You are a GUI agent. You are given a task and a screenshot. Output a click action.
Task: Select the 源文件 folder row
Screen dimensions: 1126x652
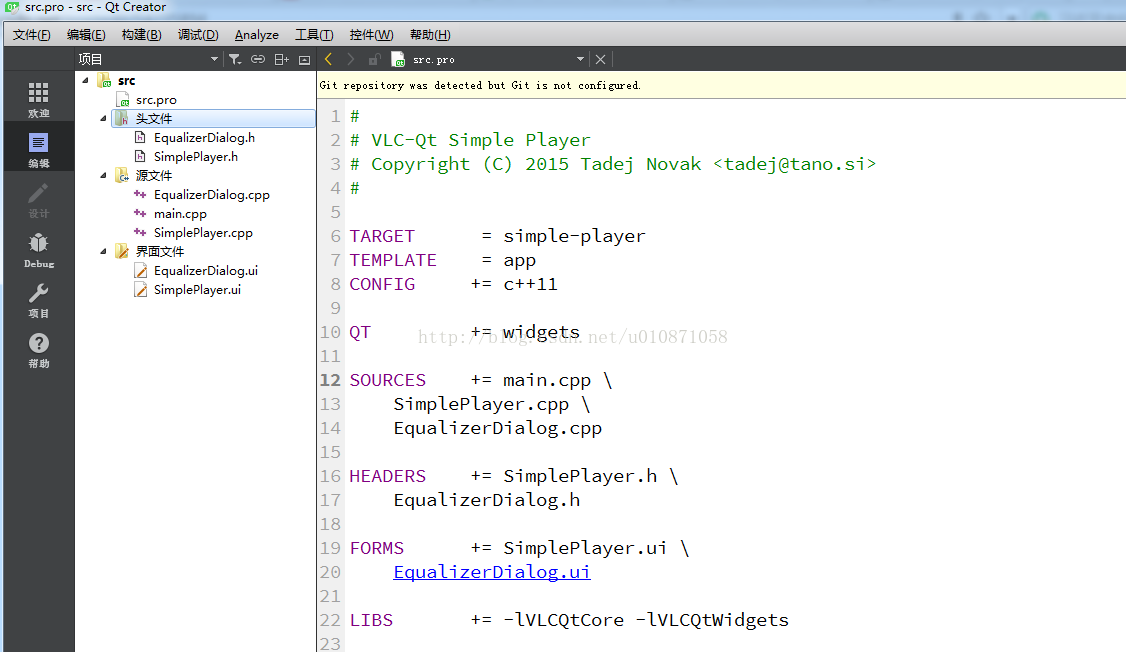154,175
